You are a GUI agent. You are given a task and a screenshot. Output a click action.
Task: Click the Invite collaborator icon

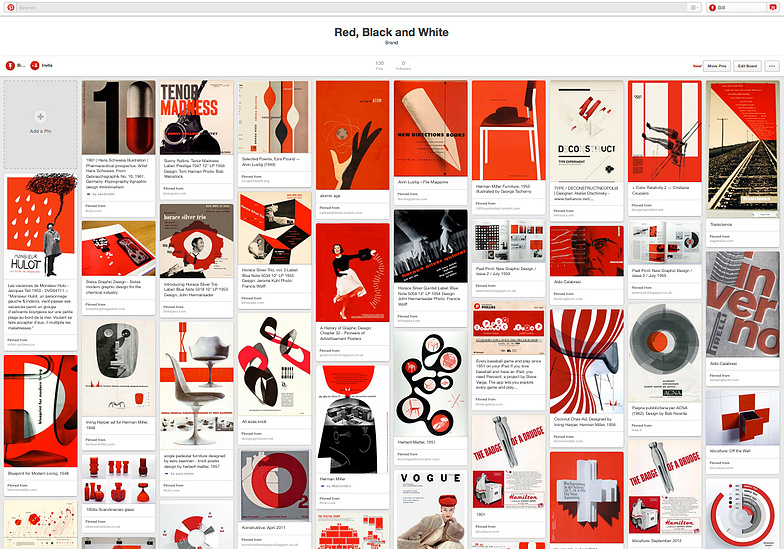pyautogui.click(x=35, y=66)
